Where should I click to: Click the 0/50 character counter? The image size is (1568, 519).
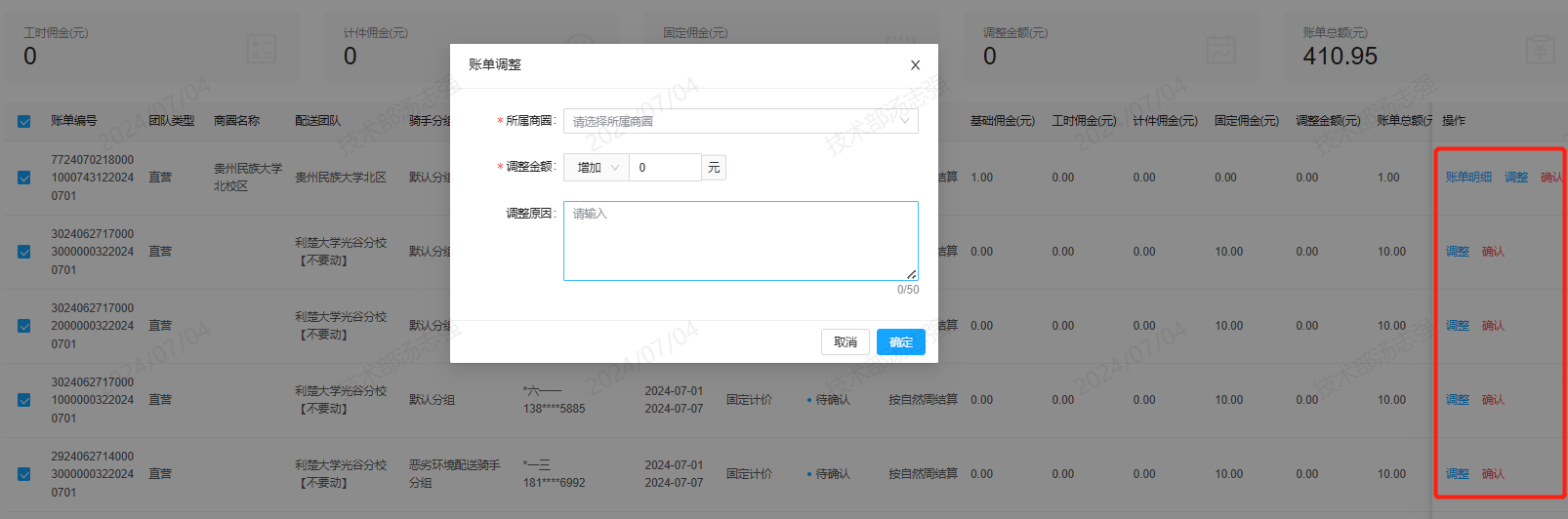908,290
